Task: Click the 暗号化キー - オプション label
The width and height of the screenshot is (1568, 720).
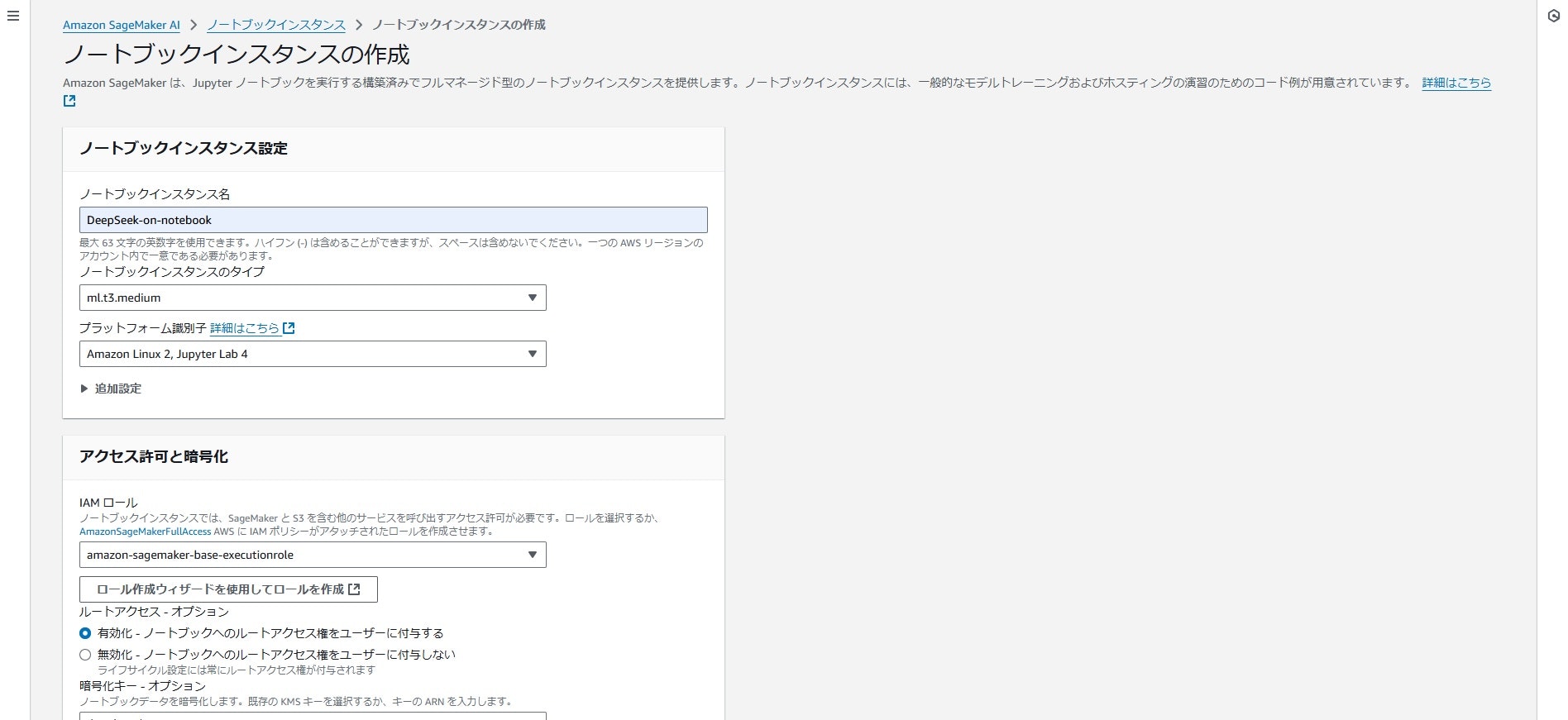Action: tap(142, 686)
